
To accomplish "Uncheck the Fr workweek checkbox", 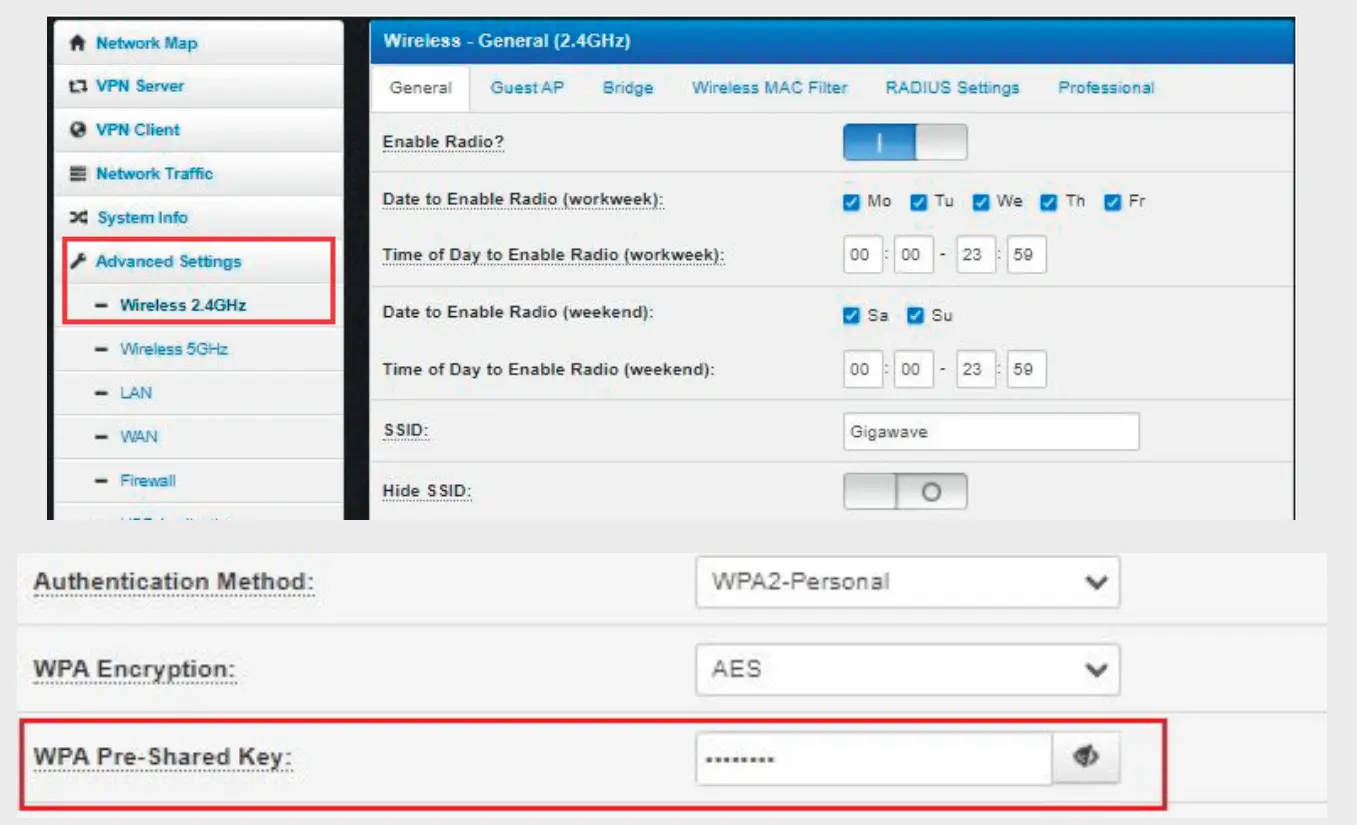I will [1113, 202].
